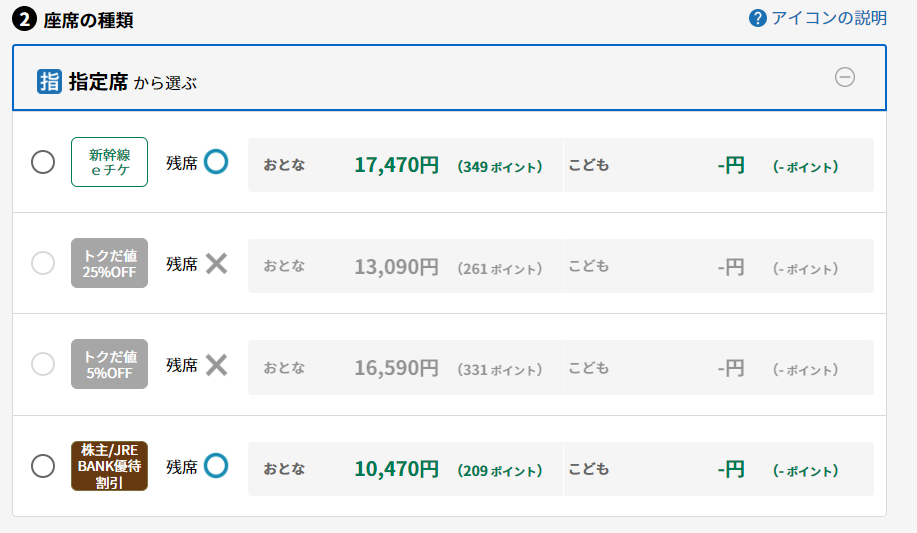The width and height of the screenshot is (917, 533).
Task: Click the 指 reserved seat icon
Action: coord(49,81)
